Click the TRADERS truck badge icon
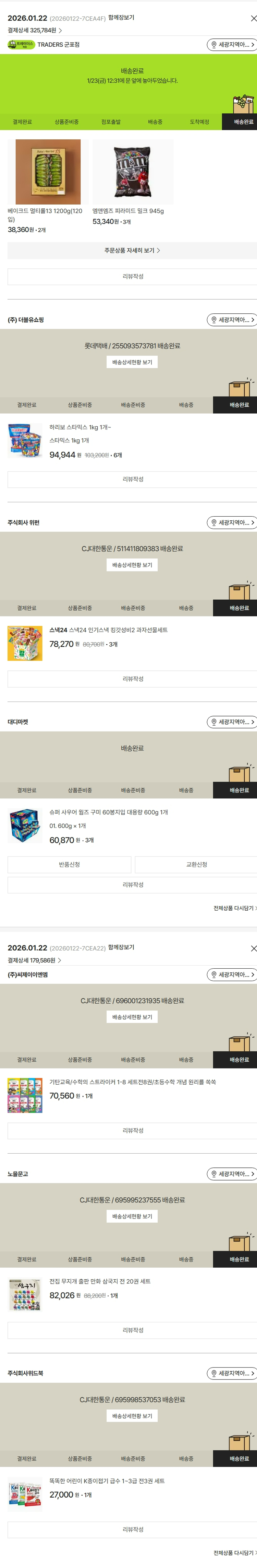This screenshot has width=257, height=1568. pos(21,44)
